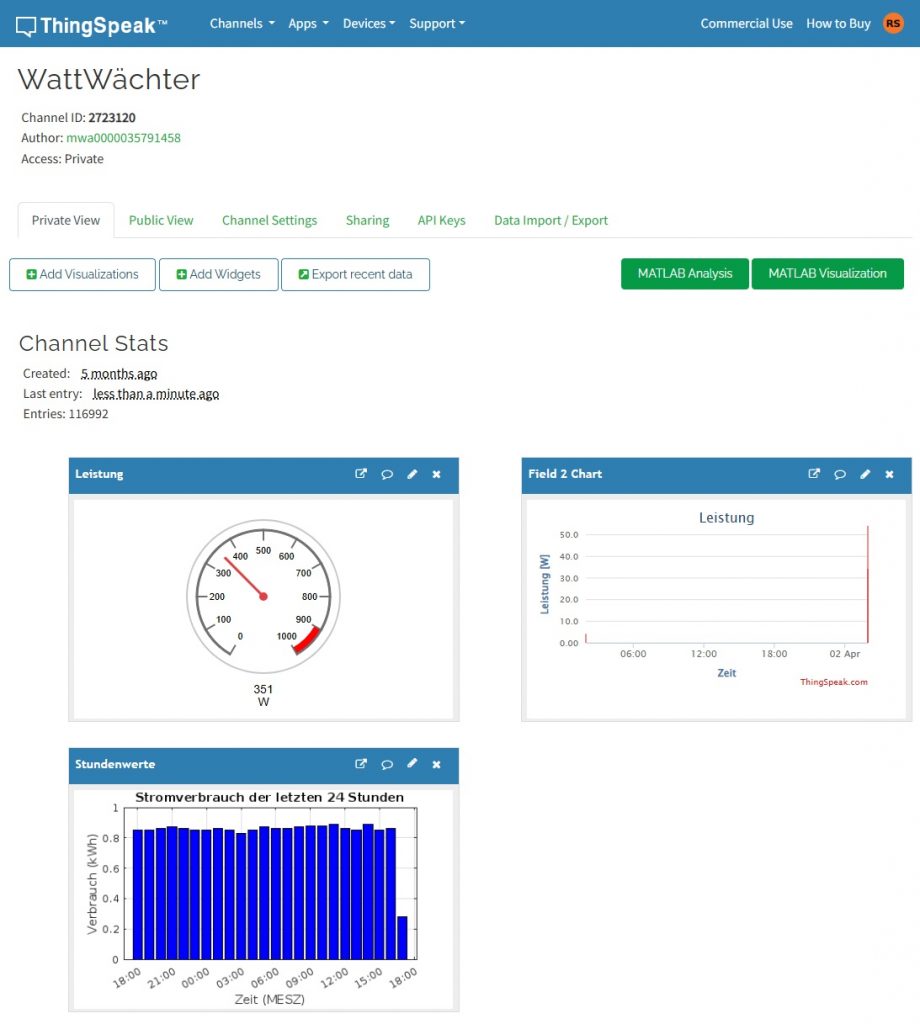Open author link mwa0000035791458

coord(123,138)
